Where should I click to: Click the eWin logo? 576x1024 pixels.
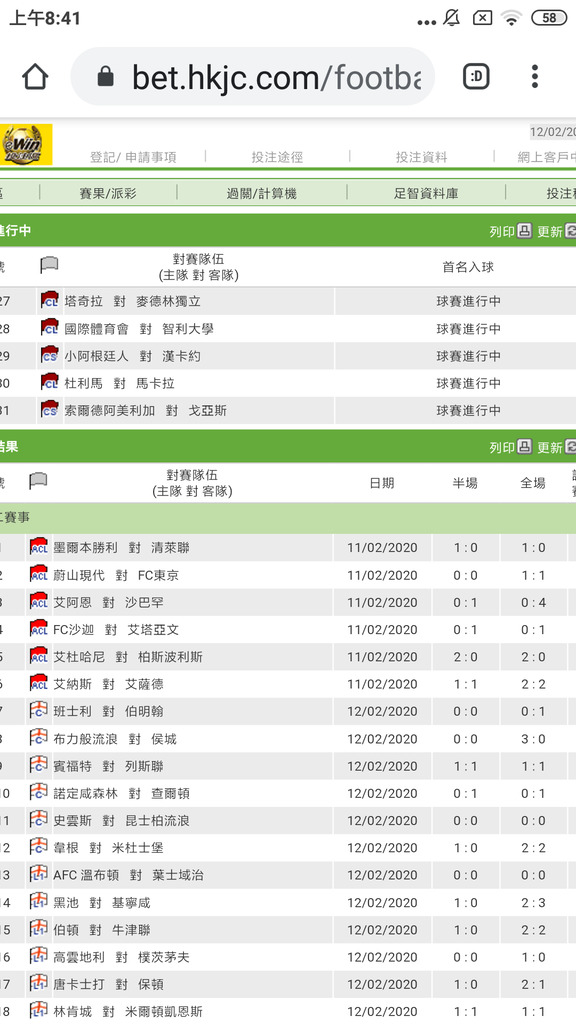(25, 144)
